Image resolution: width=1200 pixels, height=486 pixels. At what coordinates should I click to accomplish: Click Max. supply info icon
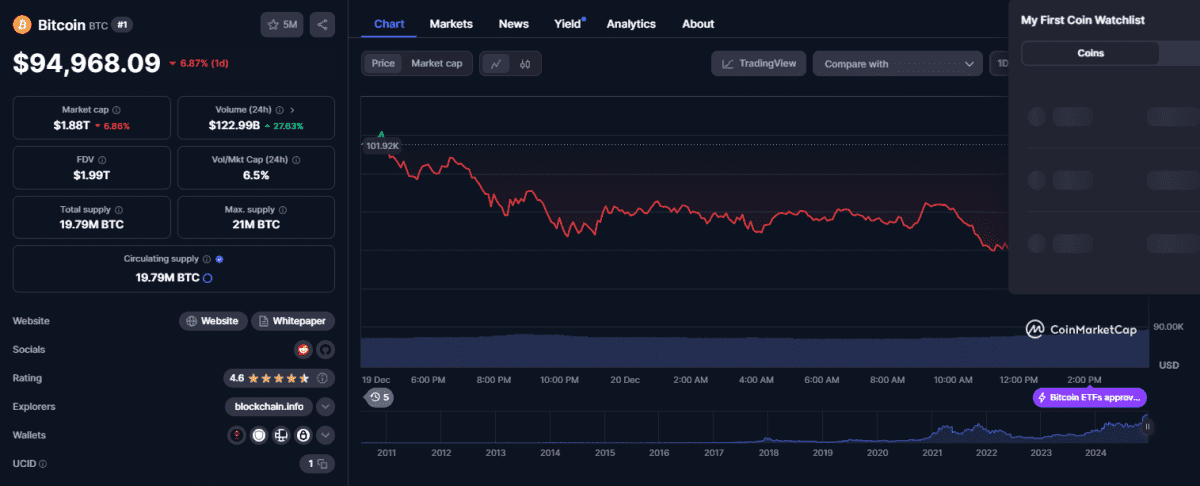(282, 209)
